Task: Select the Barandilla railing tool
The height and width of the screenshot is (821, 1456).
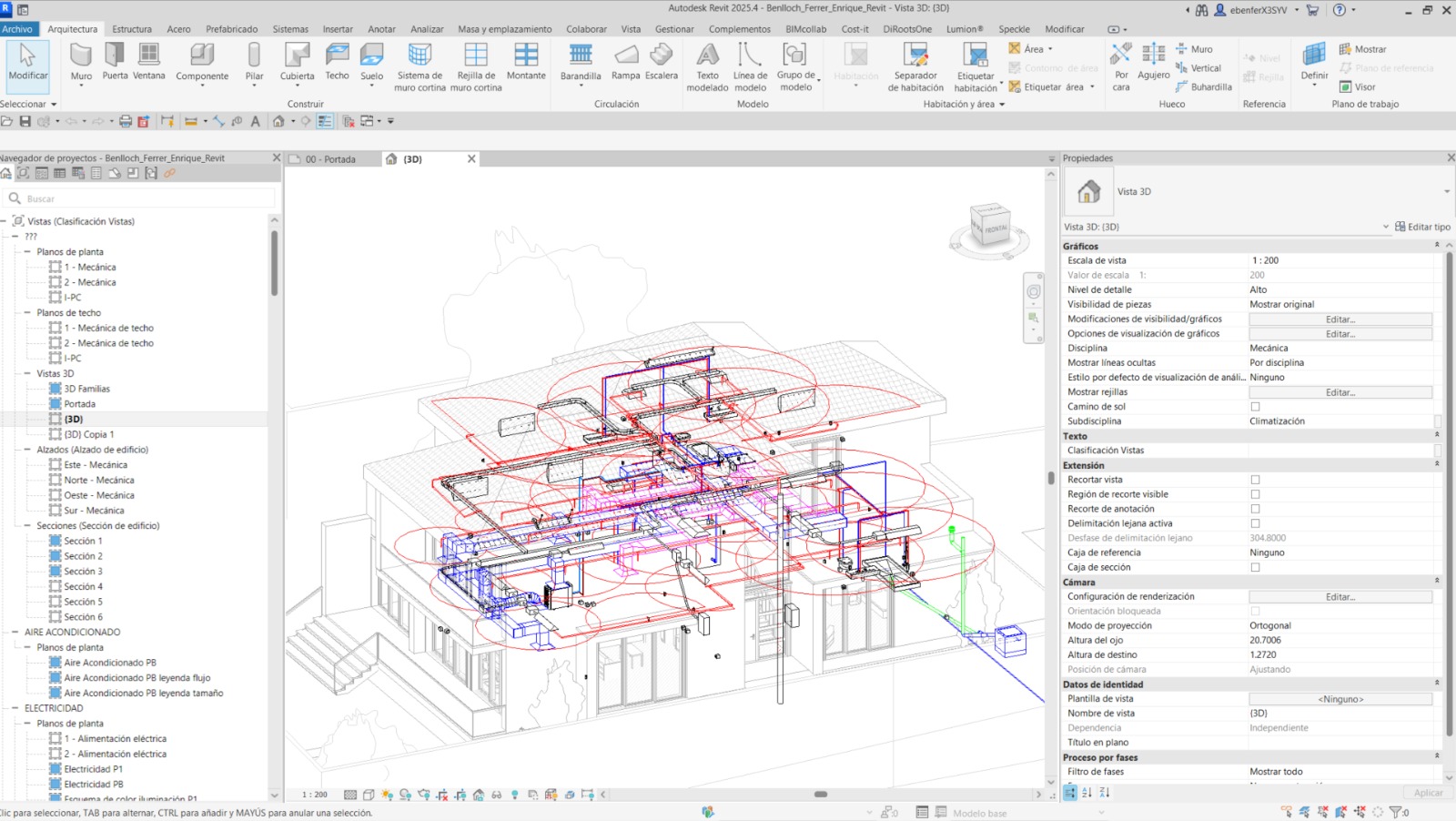Action: (x=581, y=62)
